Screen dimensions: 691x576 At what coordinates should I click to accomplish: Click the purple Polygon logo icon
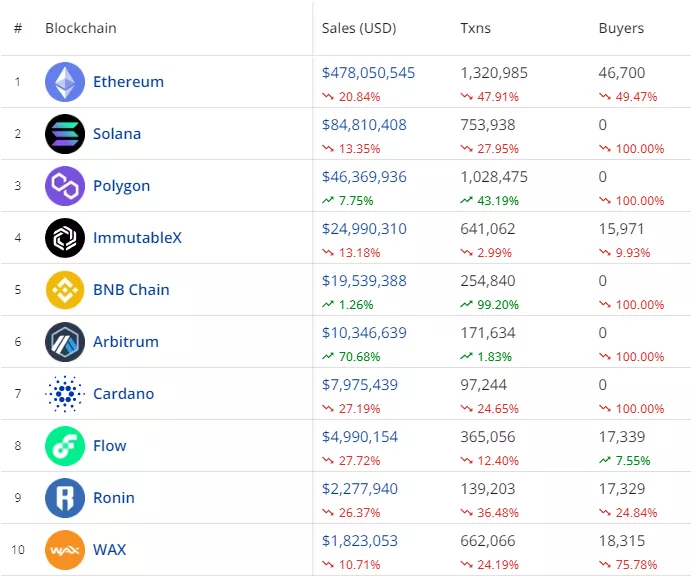[65, 186]
